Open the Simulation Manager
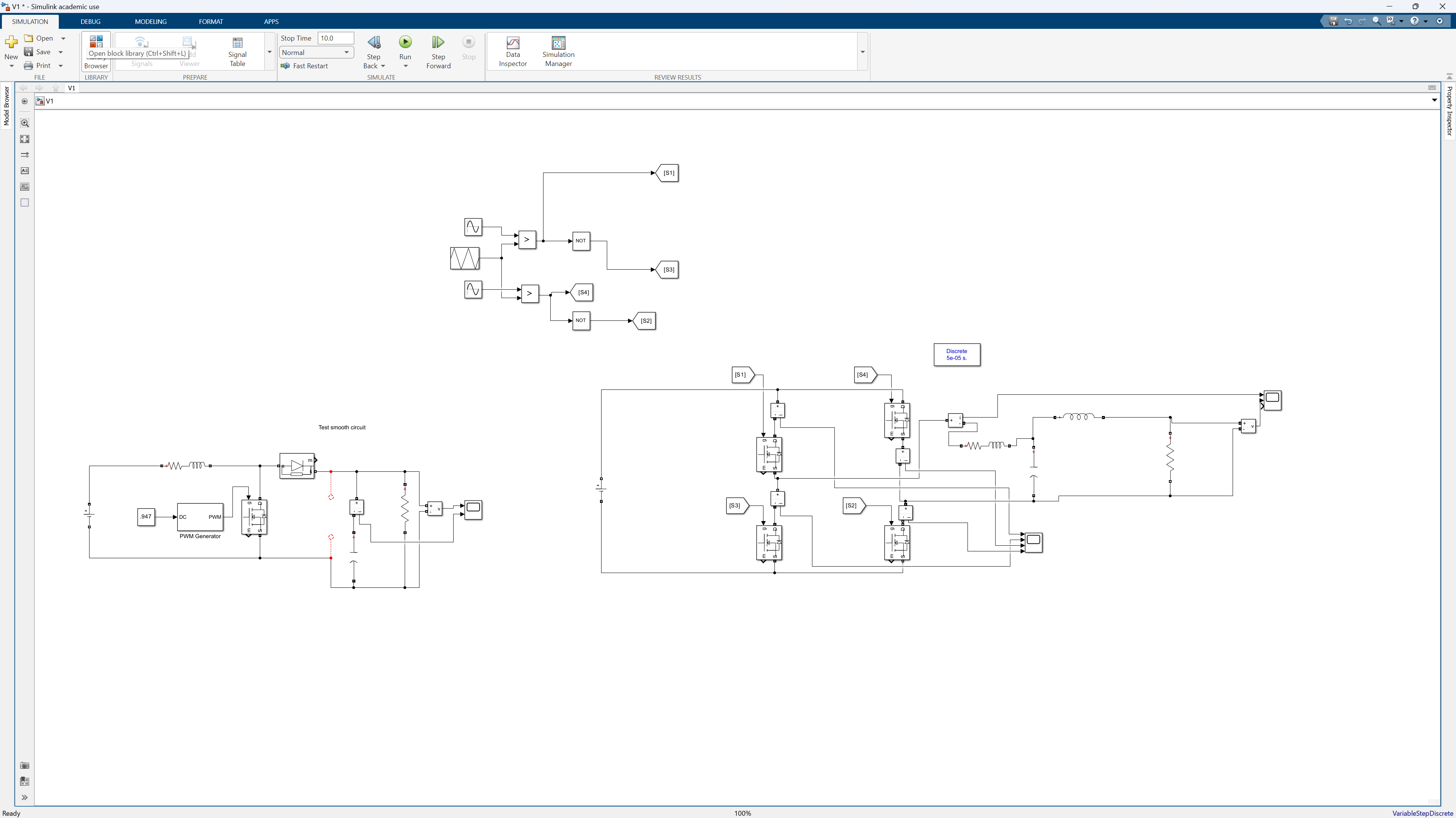This screenshot has width=1456, height=818. click(x=558, y=52)
